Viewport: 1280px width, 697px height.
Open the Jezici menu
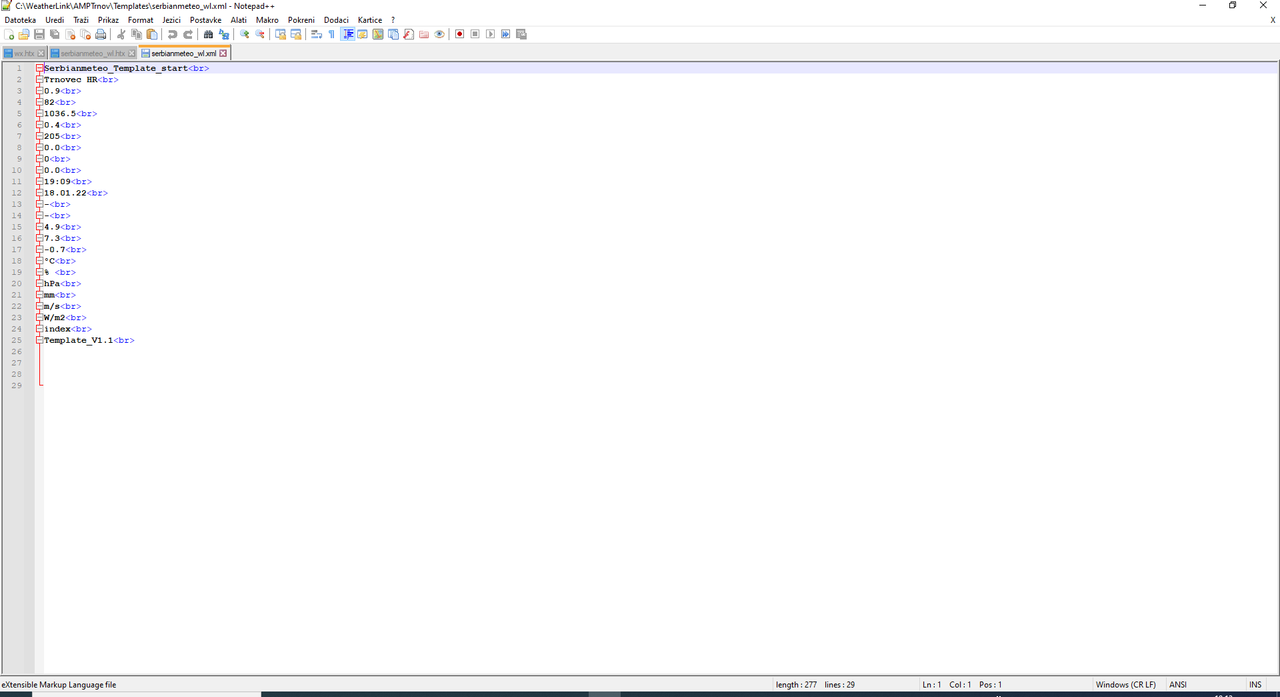tap(171, 20)
